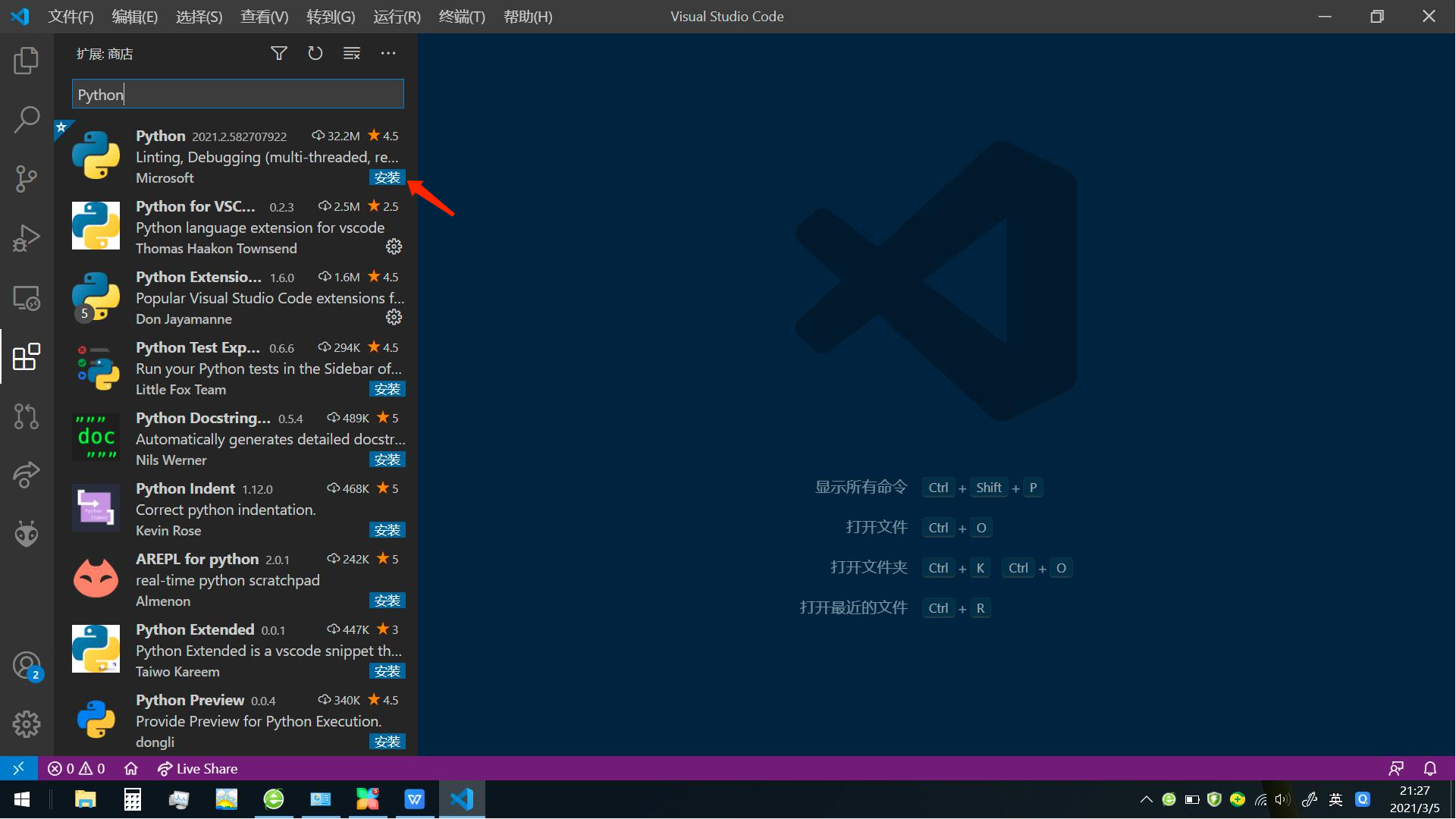Open Run and Debug view icon

tap(27, 238)
